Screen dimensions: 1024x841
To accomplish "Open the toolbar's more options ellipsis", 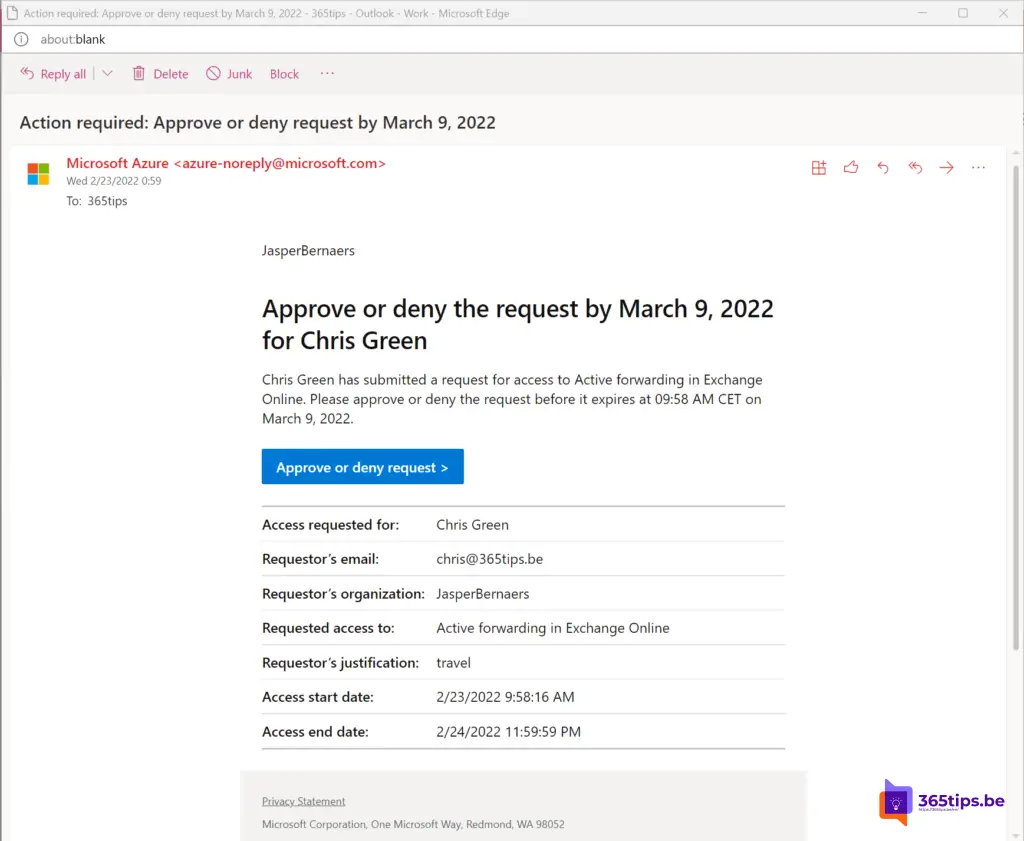I will (327, 73).
